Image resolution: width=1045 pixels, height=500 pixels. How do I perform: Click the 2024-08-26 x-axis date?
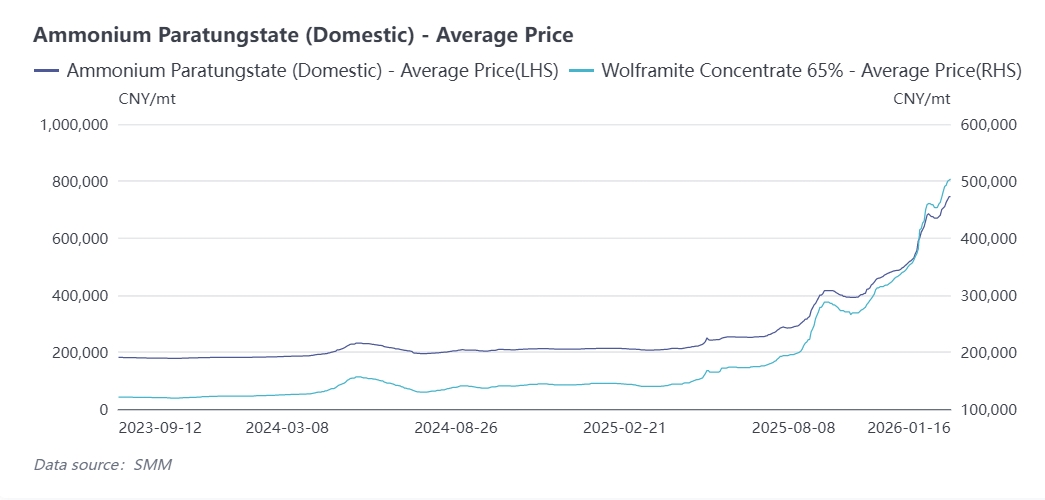[456, 428]
